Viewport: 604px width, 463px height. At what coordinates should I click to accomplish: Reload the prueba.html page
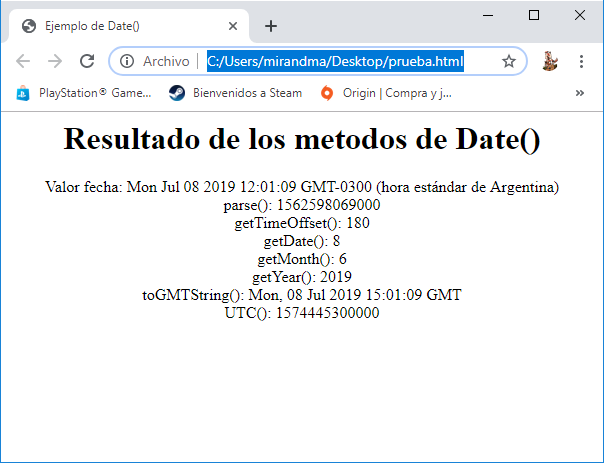86,62
